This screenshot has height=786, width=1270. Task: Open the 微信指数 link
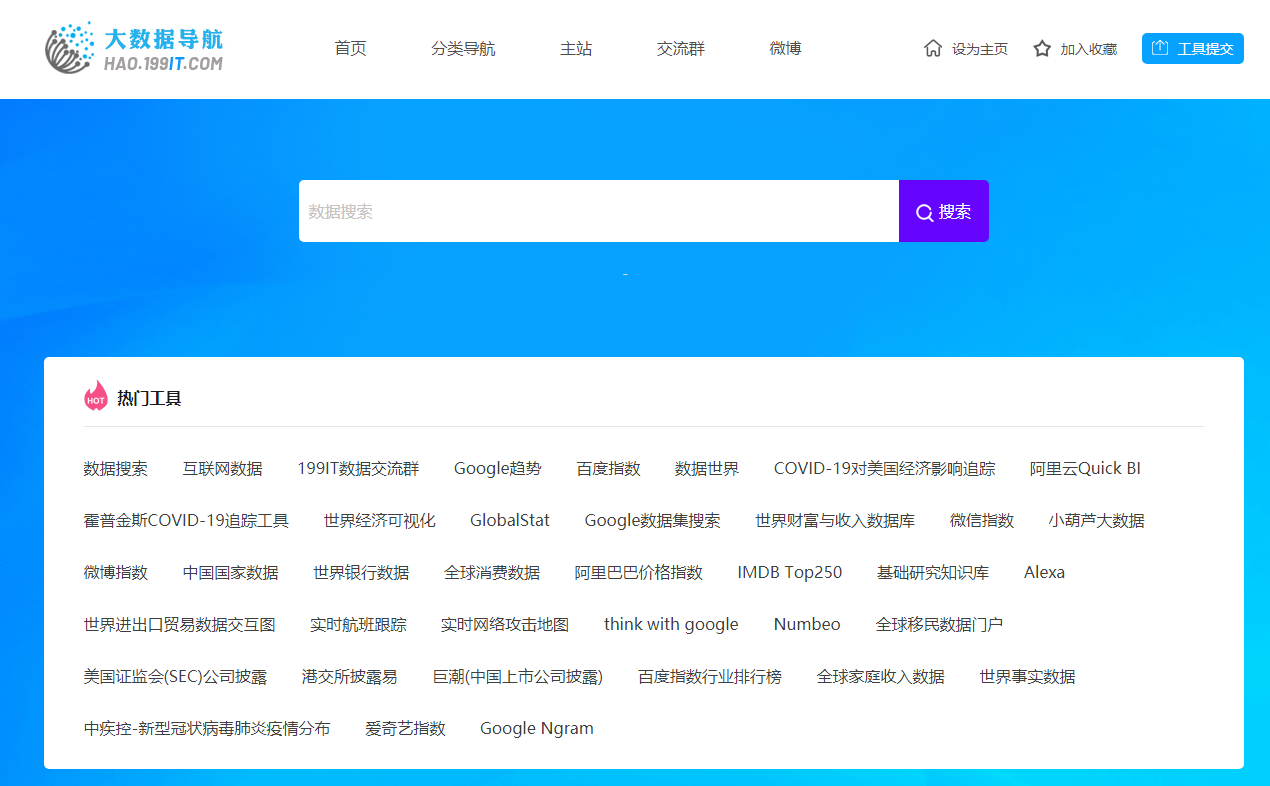(x=981, y=520)
